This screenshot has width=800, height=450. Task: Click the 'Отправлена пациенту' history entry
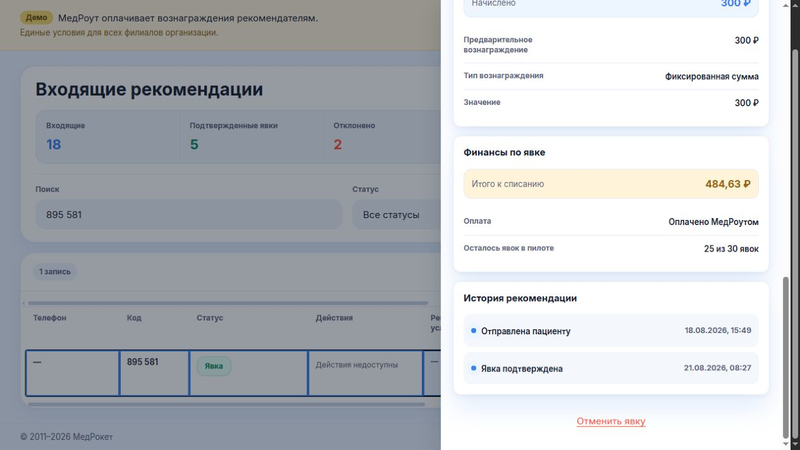[x=611, y=331]
